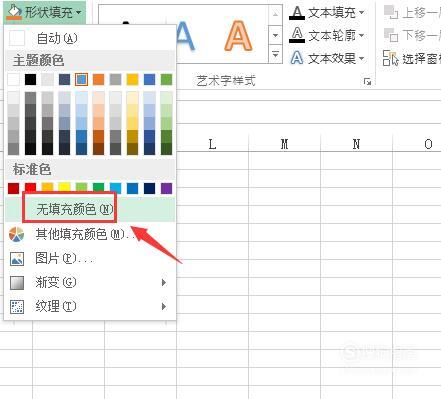Pick light gray theme color swatch
The image size is (441, 399).
[x=47, y=80]
